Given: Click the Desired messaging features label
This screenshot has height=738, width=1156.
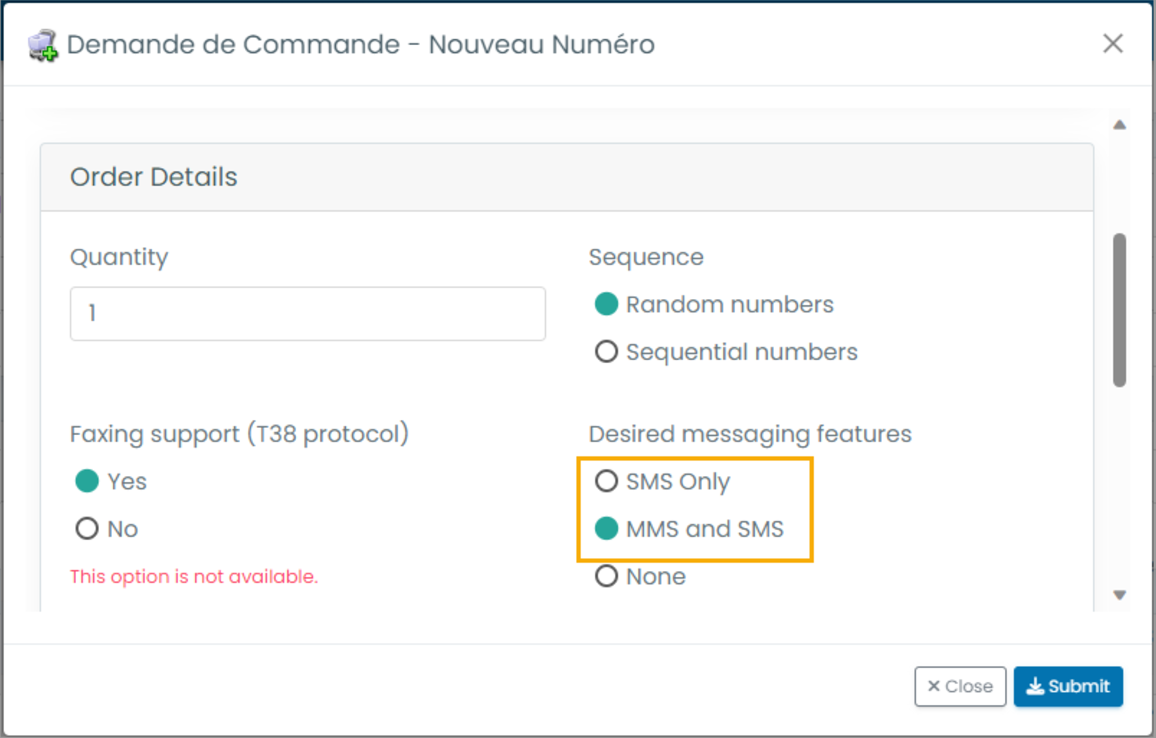Looking at the screenshot, I should pyautogui.click(x=750, y=434).
